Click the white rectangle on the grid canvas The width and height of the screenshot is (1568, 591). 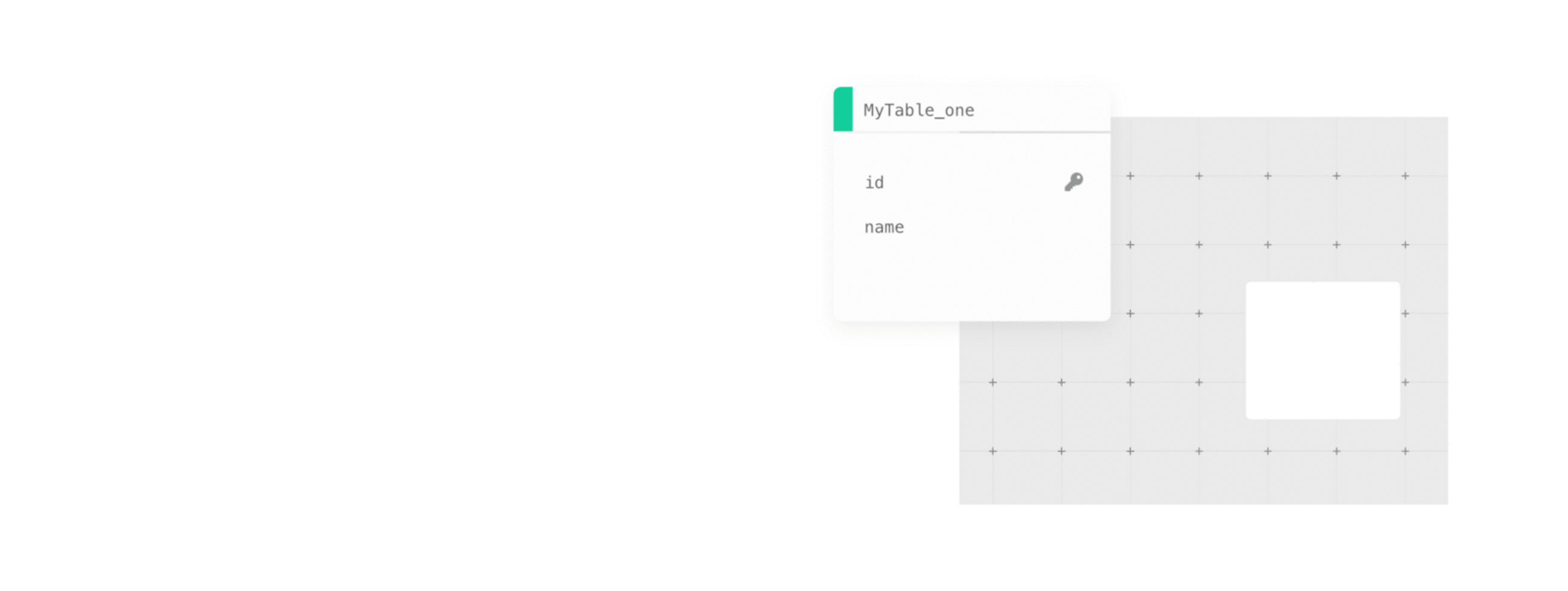coord(1322,351)
